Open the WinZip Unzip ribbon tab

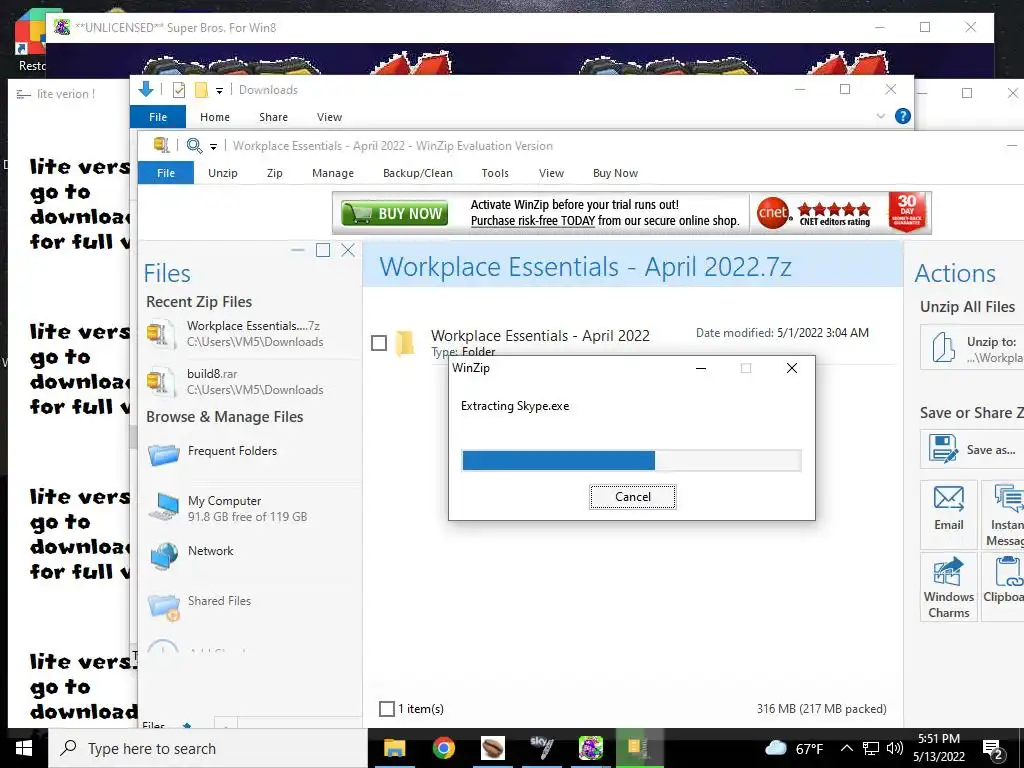(x=223, y=173)
